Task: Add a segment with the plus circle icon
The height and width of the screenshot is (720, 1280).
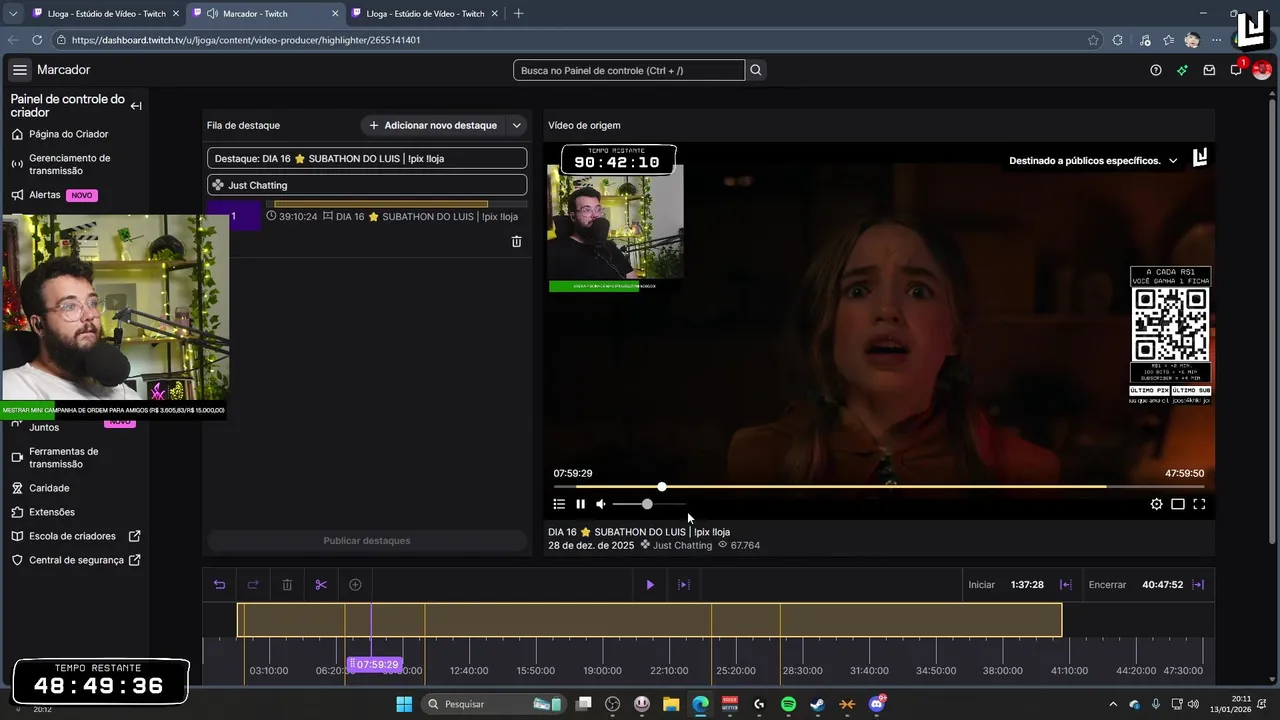Action: click(355, 585)
